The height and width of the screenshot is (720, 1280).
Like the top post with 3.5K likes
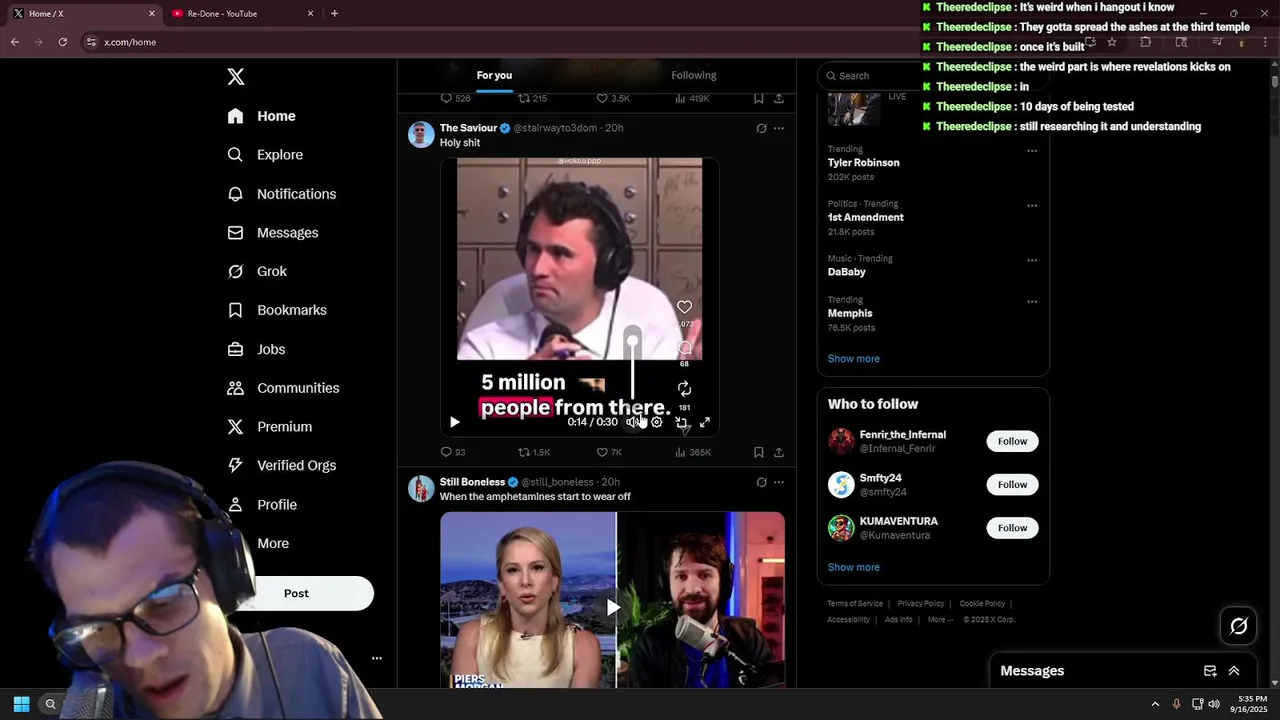[x=613, y=98]
